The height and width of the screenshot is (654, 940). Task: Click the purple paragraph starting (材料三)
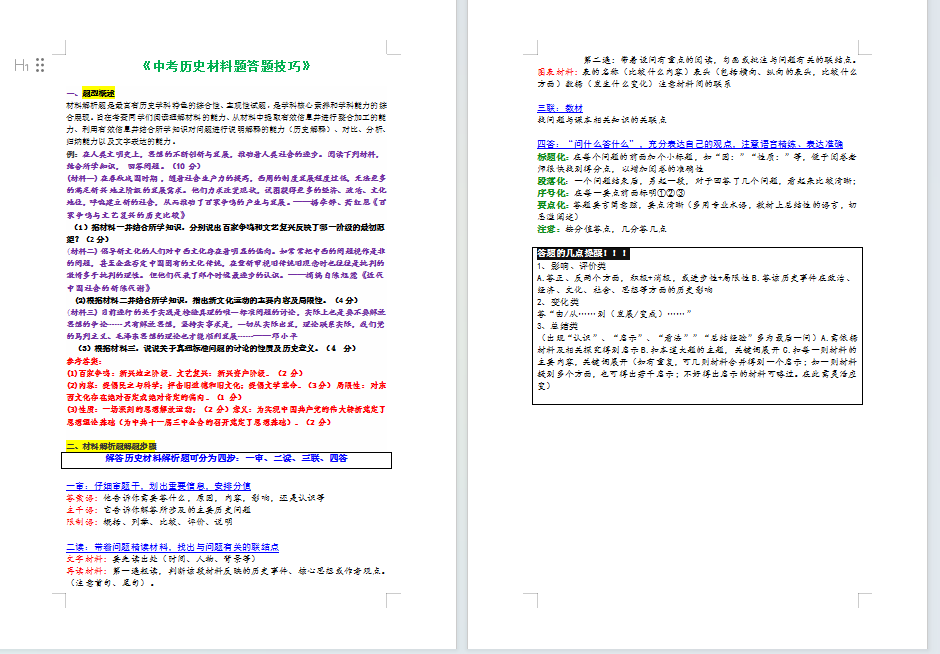[x=226, y=324]
